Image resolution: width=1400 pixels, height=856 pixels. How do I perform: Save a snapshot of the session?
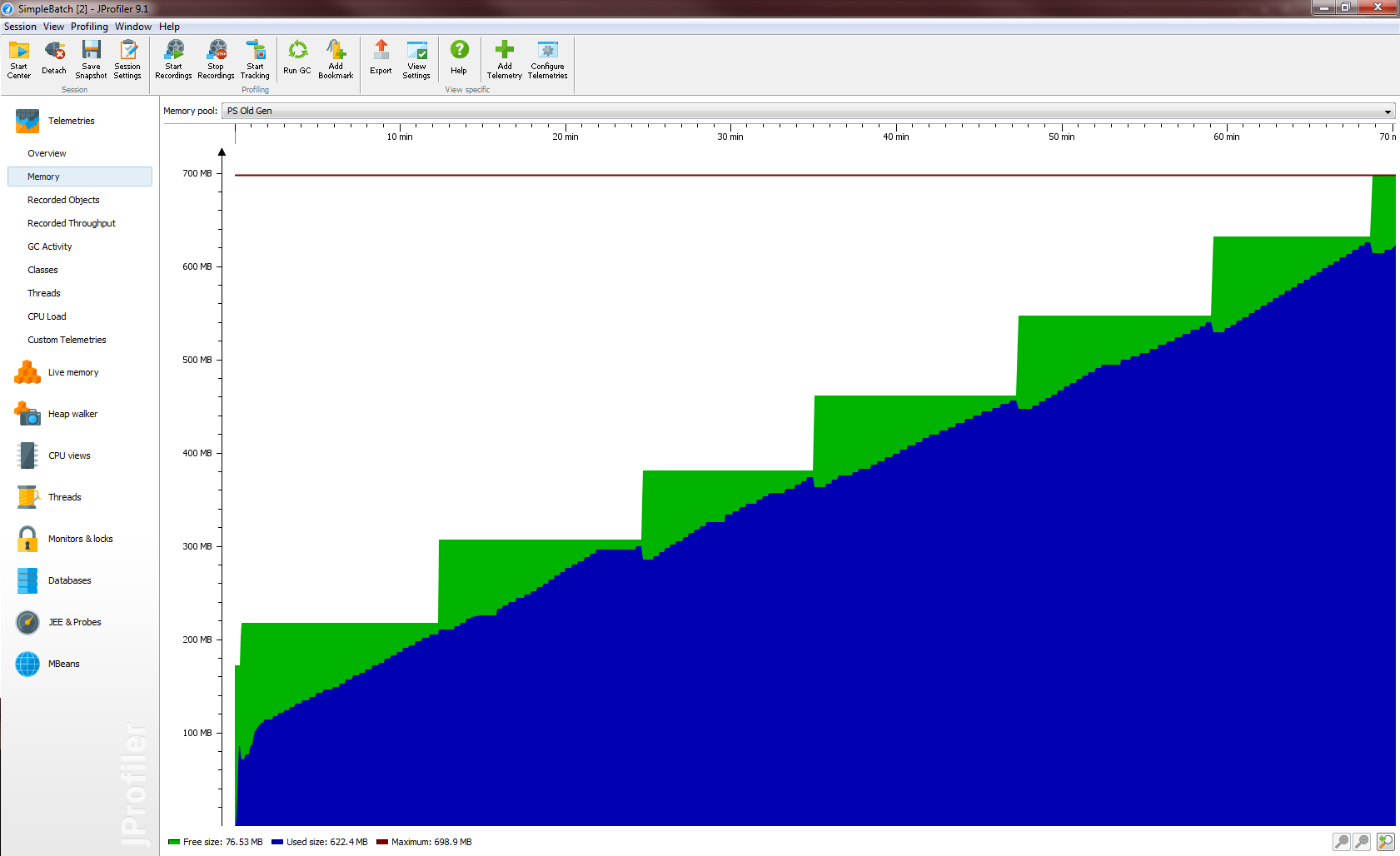click(x=91, y=58)
